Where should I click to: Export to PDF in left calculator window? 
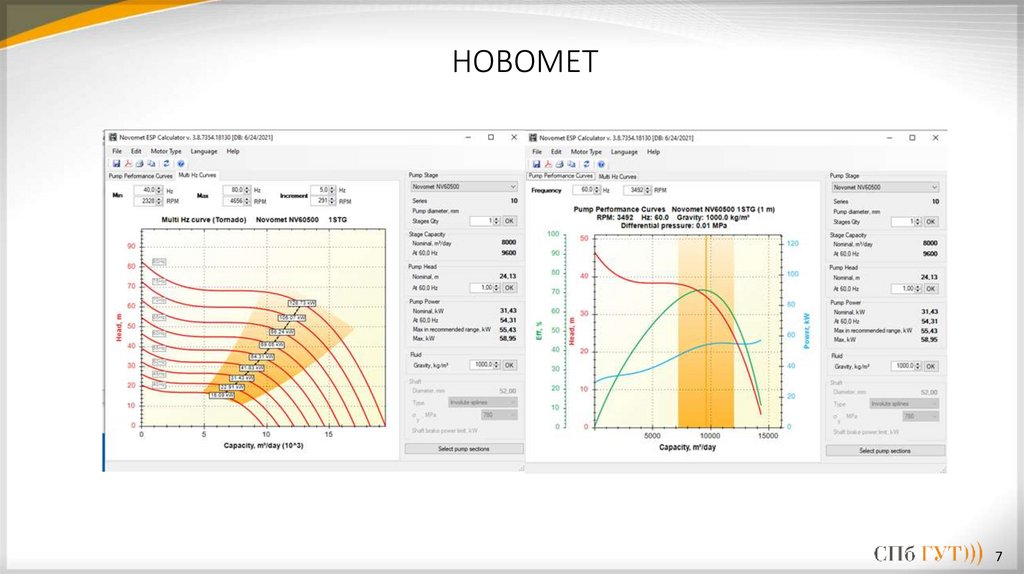(x=128, y=164)
